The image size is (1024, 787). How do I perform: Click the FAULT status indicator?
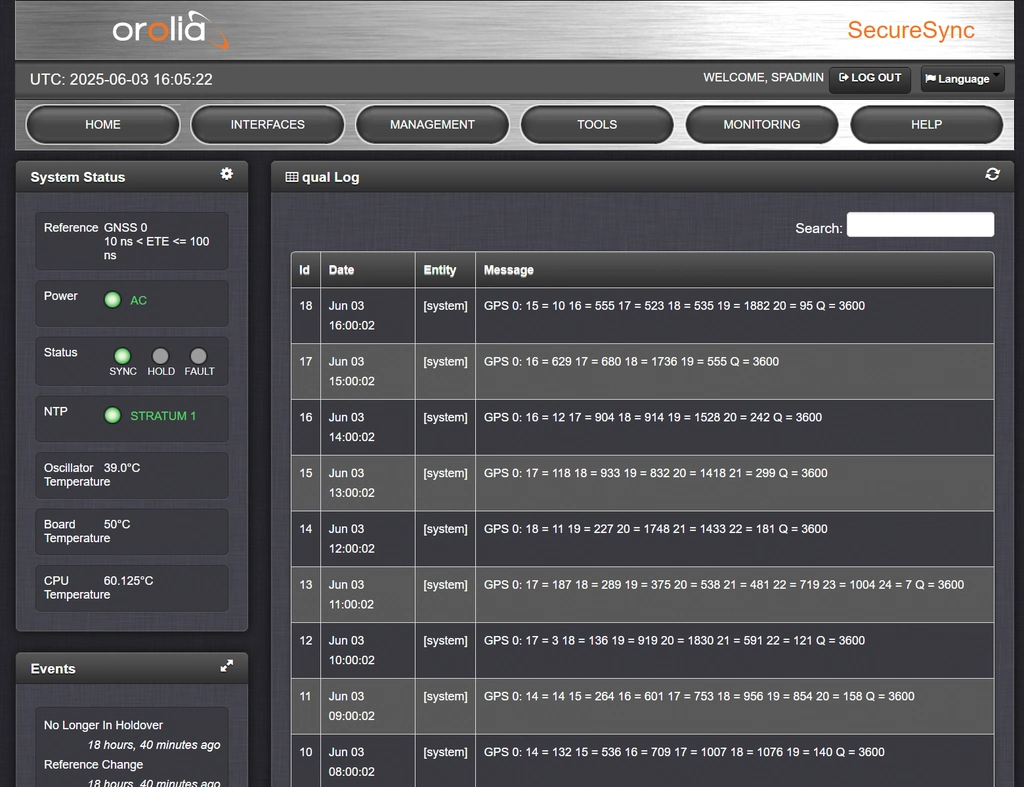[199, 356]
